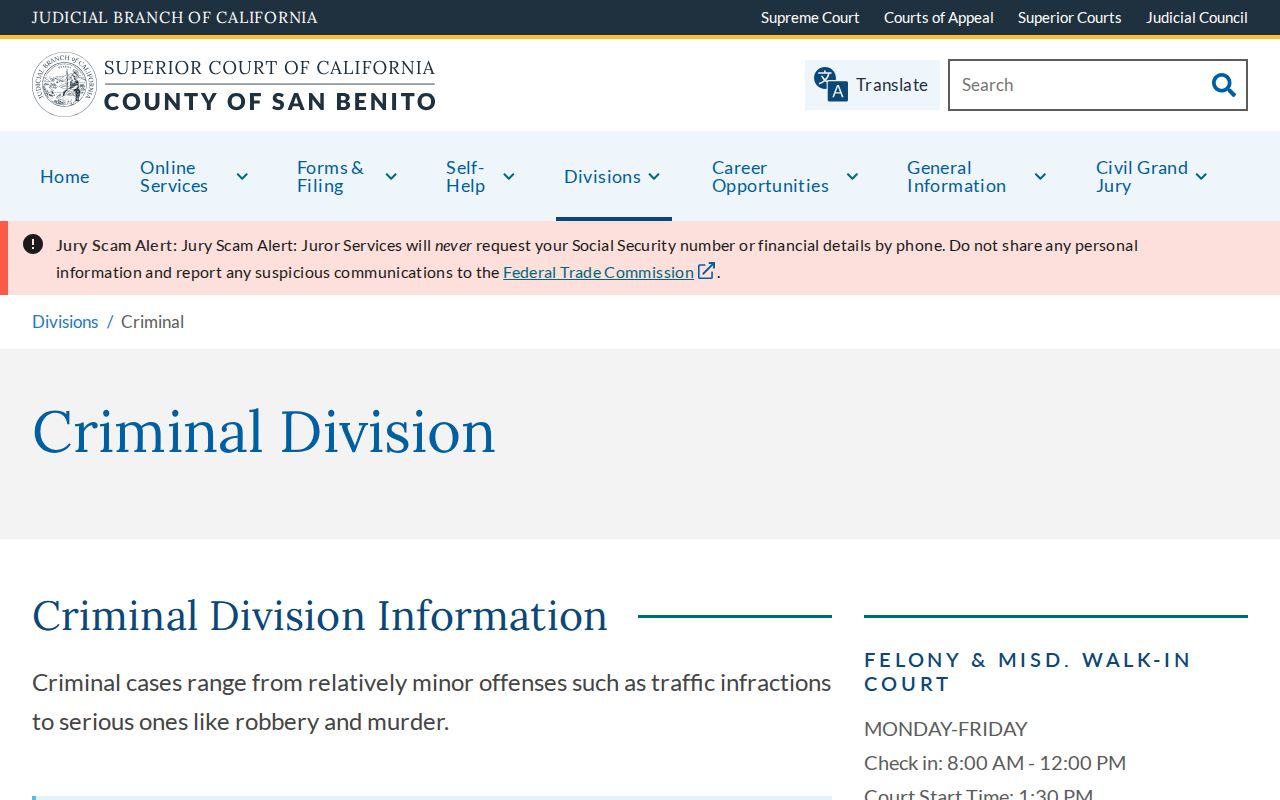The height and width of the screenshot is (800, 1280).
Task: Expand the Civil Grand Jury chevron
Action: click(x=1201, y=177)
